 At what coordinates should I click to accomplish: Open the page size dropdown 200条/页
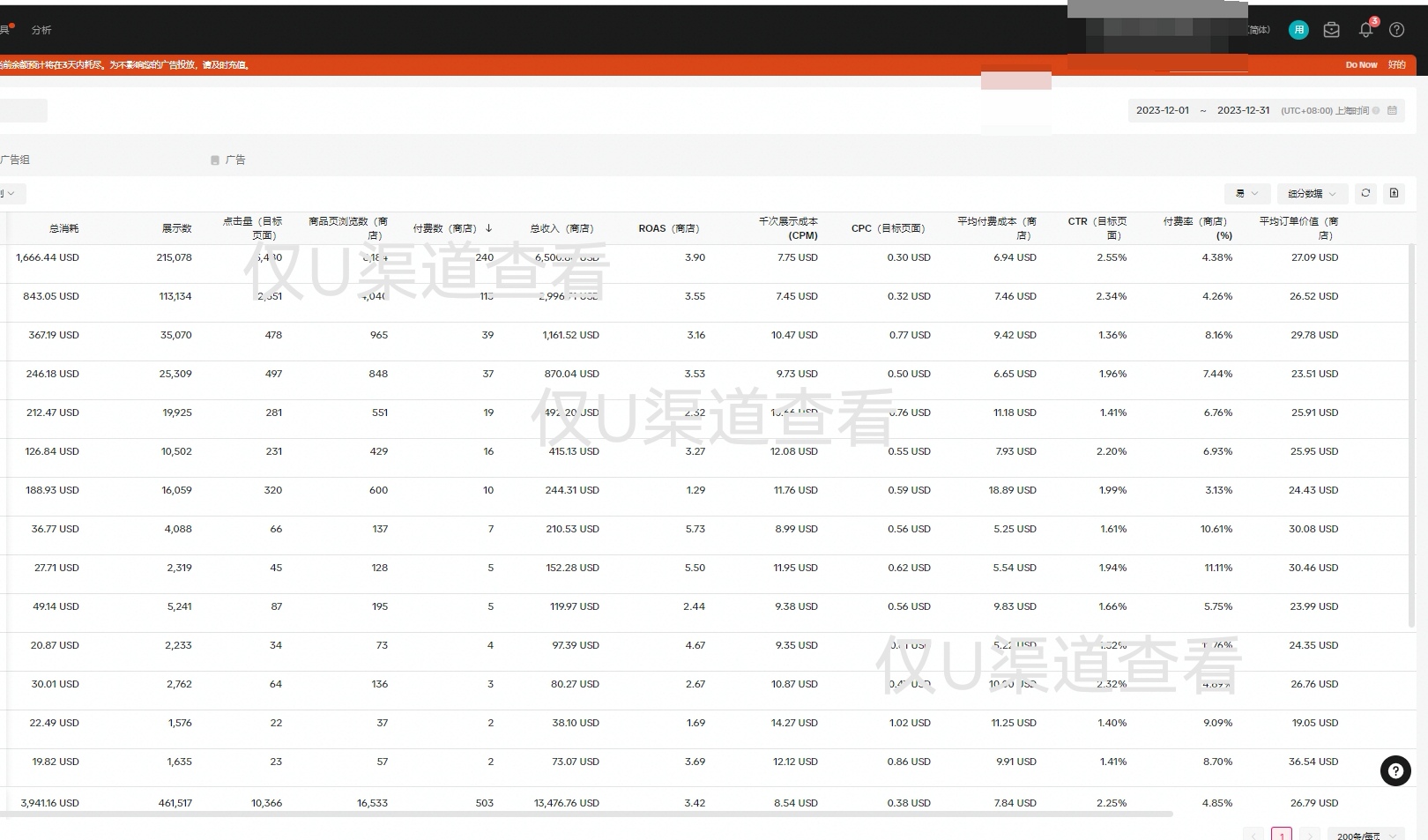click(1365, 835)
